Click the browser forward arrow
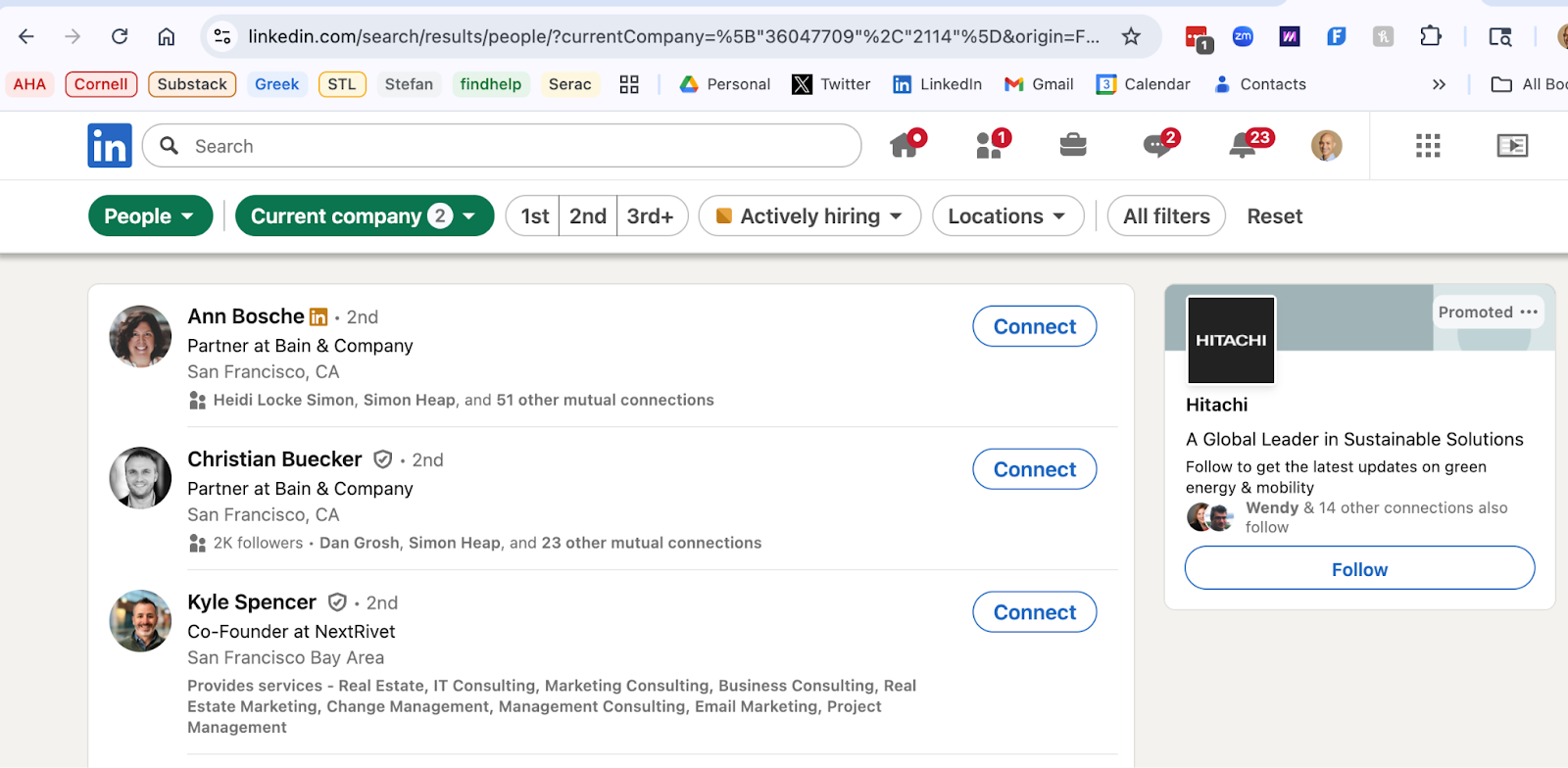Image resolution: width=1568 pixels, height=768 pixels. [73, 36]
